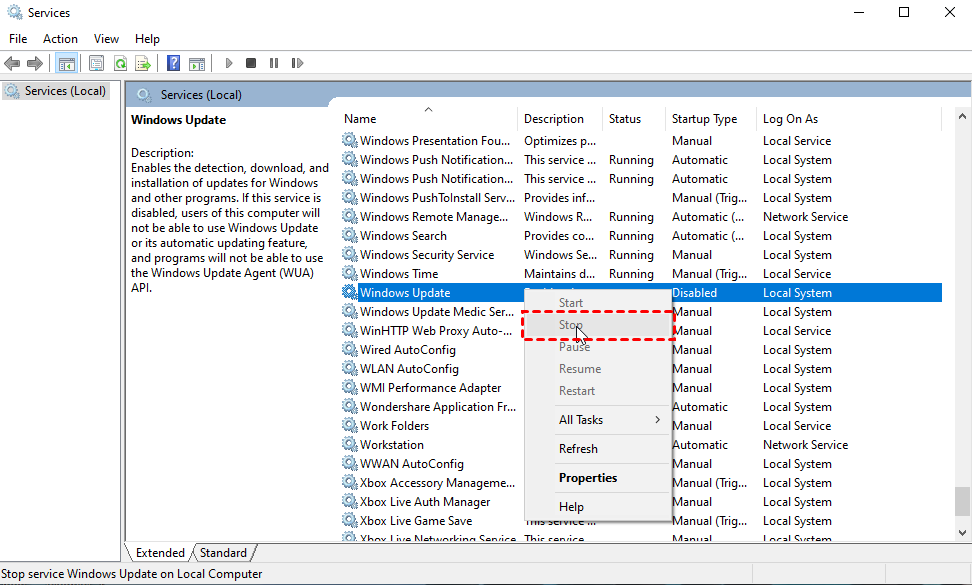972x585 pixels.
Task: Click the Back arrow in the toolbar
Action: point(12,63)
